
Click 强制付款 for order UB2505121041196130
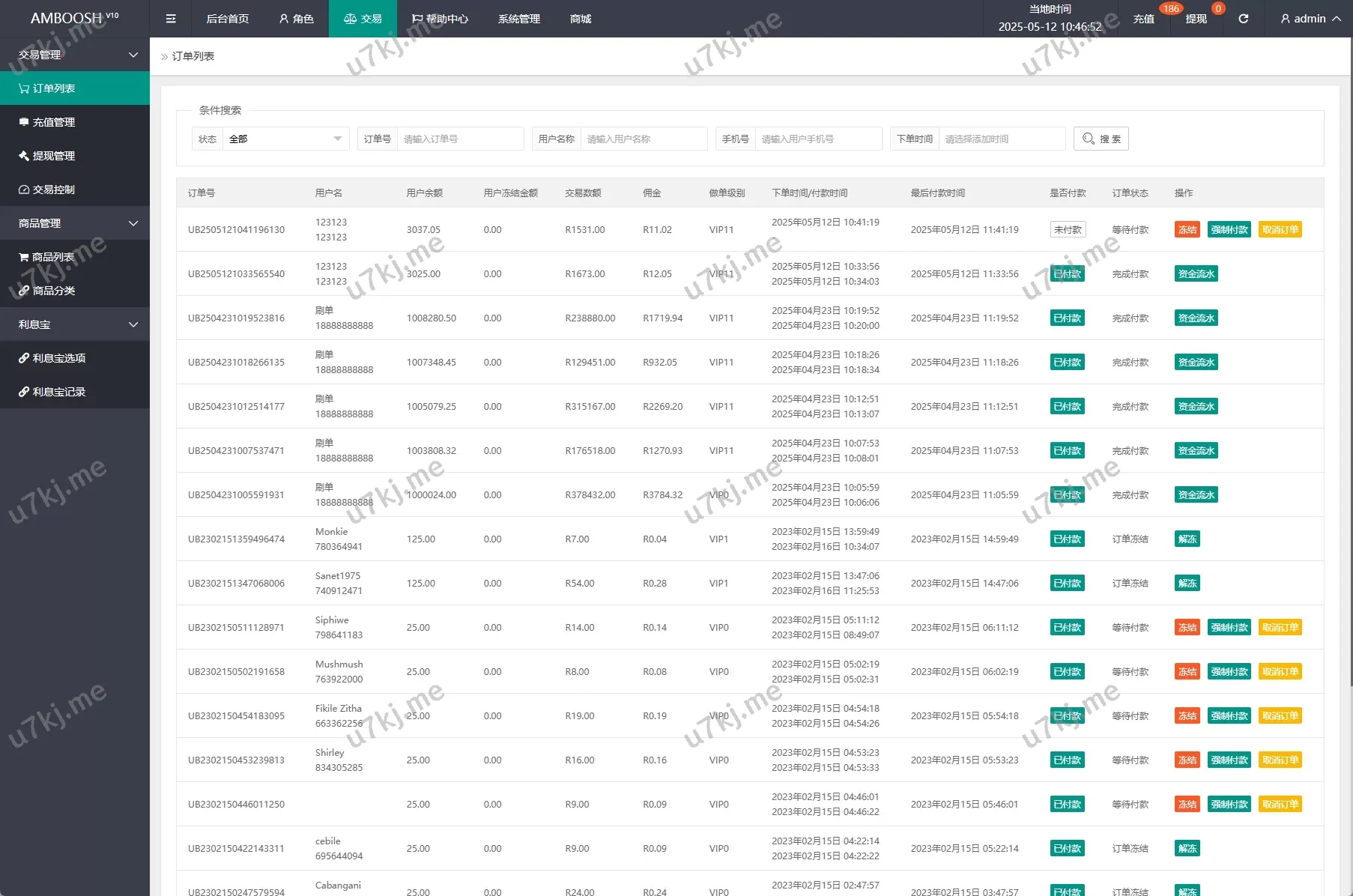(1229, 230)
